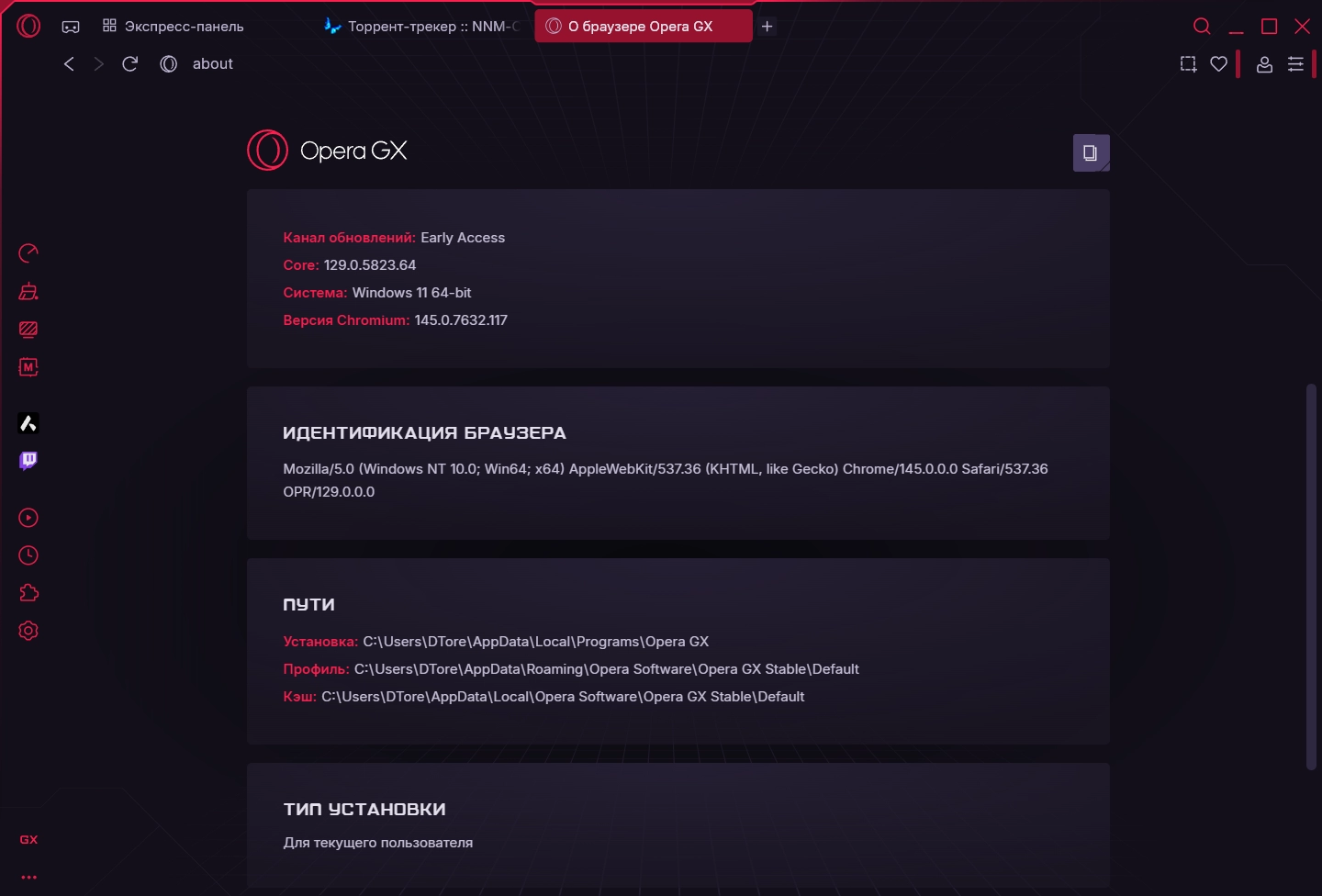Image resolution: width=1322 pixels, height=896 pixels.
Task: Click the profile path under Профиль
Action: (x=607, y=669)
